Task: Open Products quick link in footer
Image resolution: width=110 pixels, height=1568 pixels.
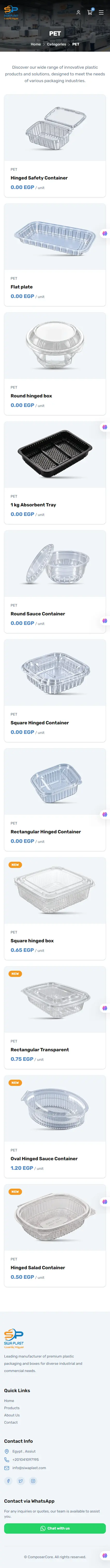Action: point(12,1408)
